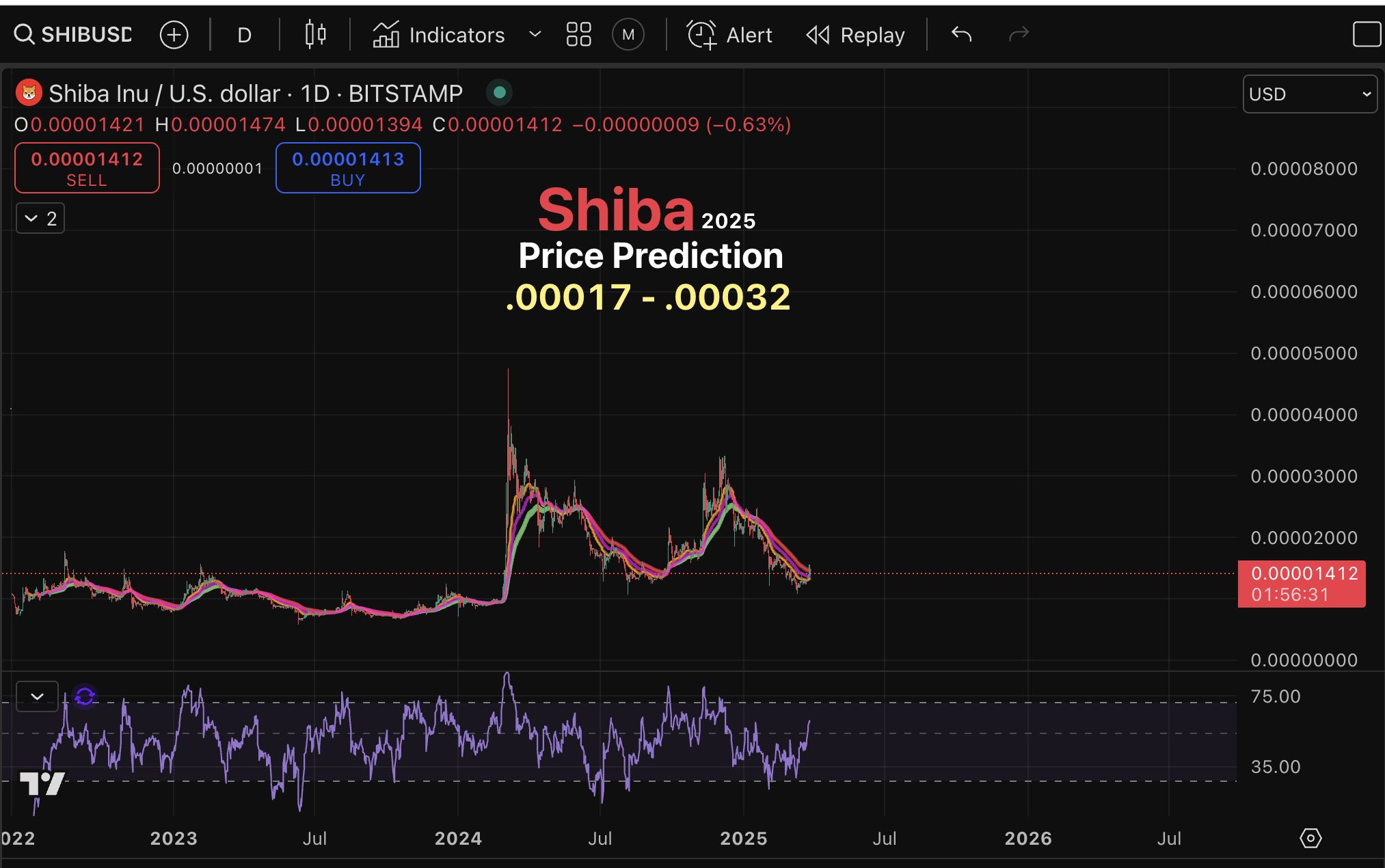Image resolution: width=1385 pixels, height=868 pixels.
Task: Undo the last chart action
Action: [x=961, y=33]
